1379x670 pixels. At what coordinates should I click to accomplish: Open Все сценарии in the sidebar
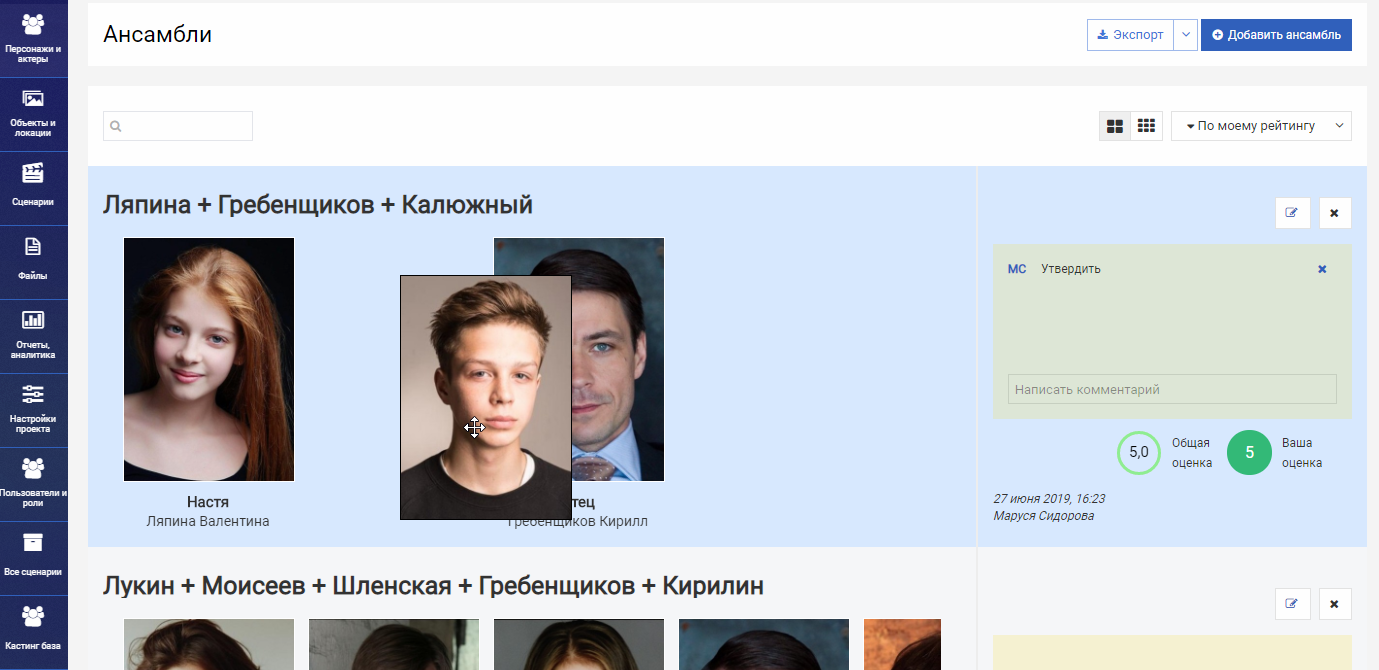tap(33, 558)
